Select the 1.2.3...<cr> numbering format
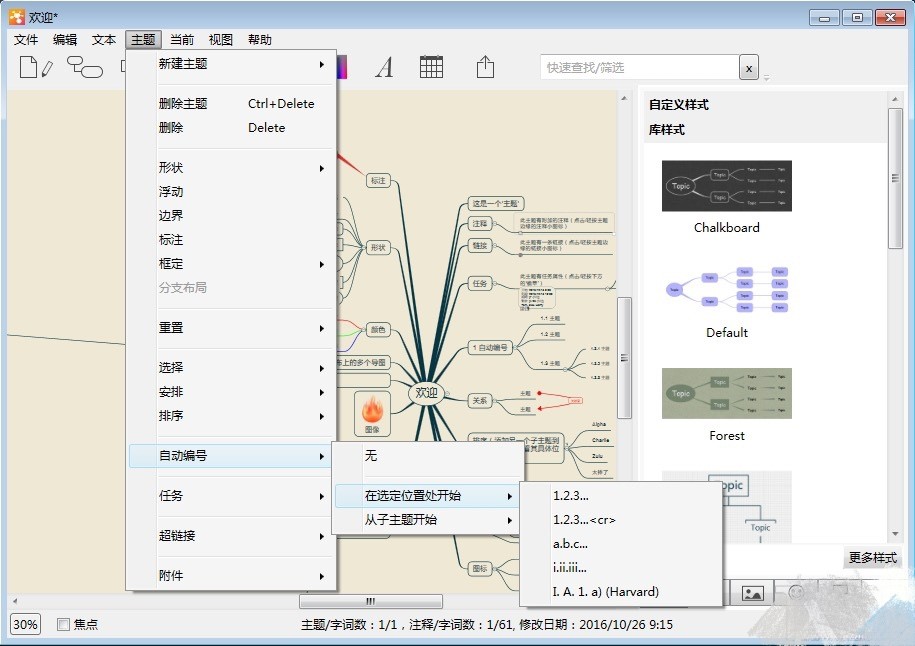This screenshot has width=915, height=646. pyautogui.click(x=590, y=520)
